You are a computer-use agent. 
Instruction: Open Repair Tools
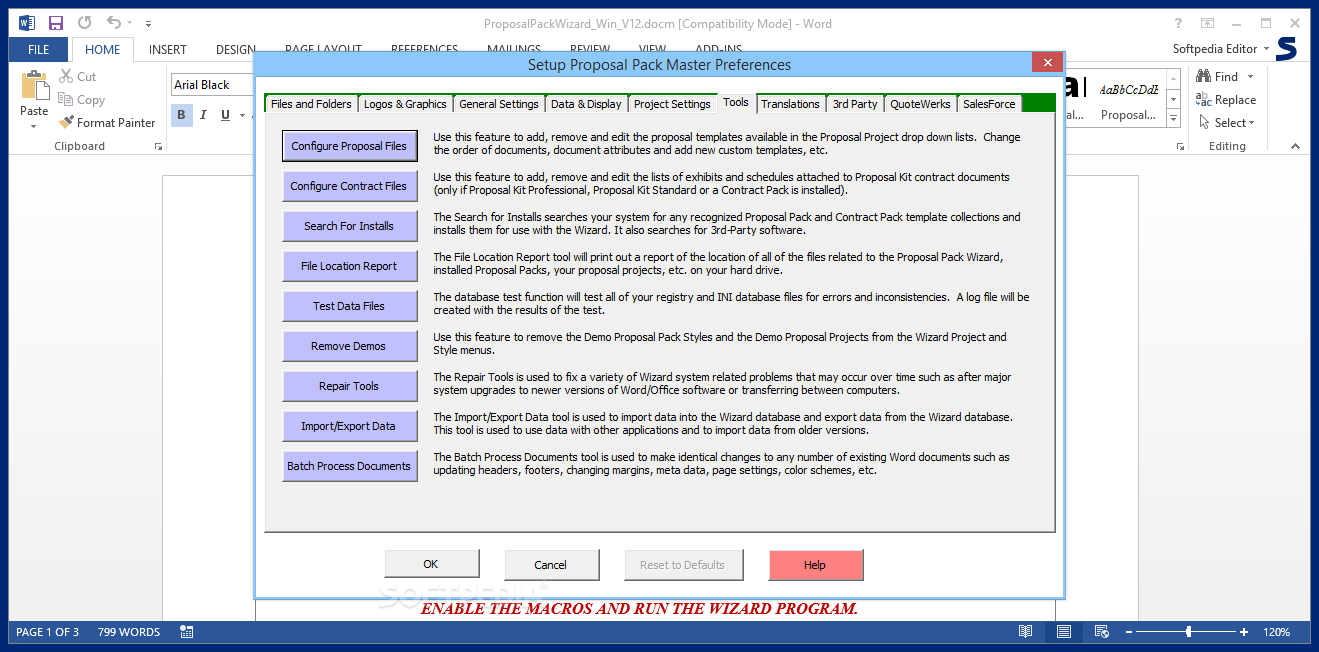pos(349,386)
